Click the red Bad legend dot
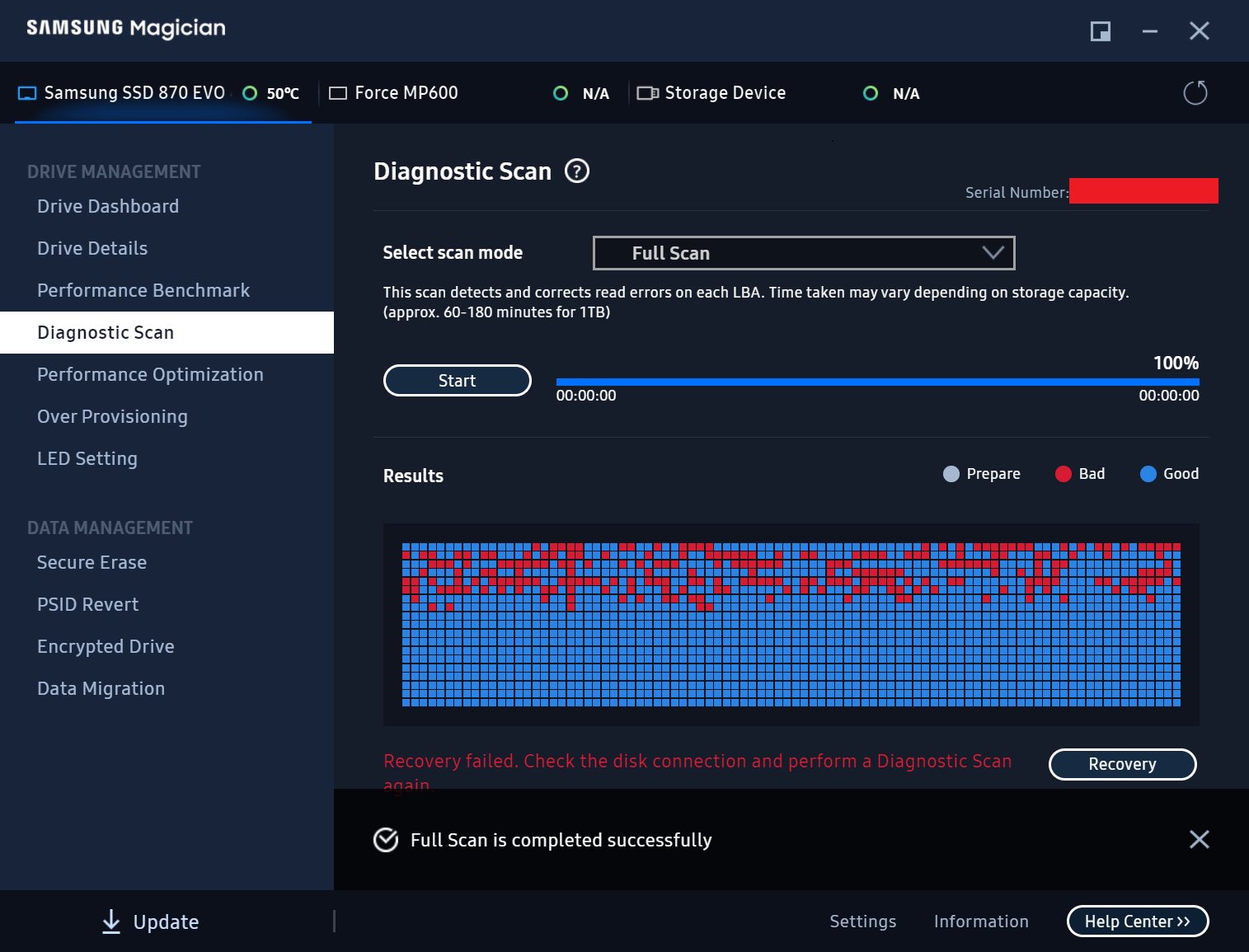This screenshot has width=1249, height=952. point(1064,474)
